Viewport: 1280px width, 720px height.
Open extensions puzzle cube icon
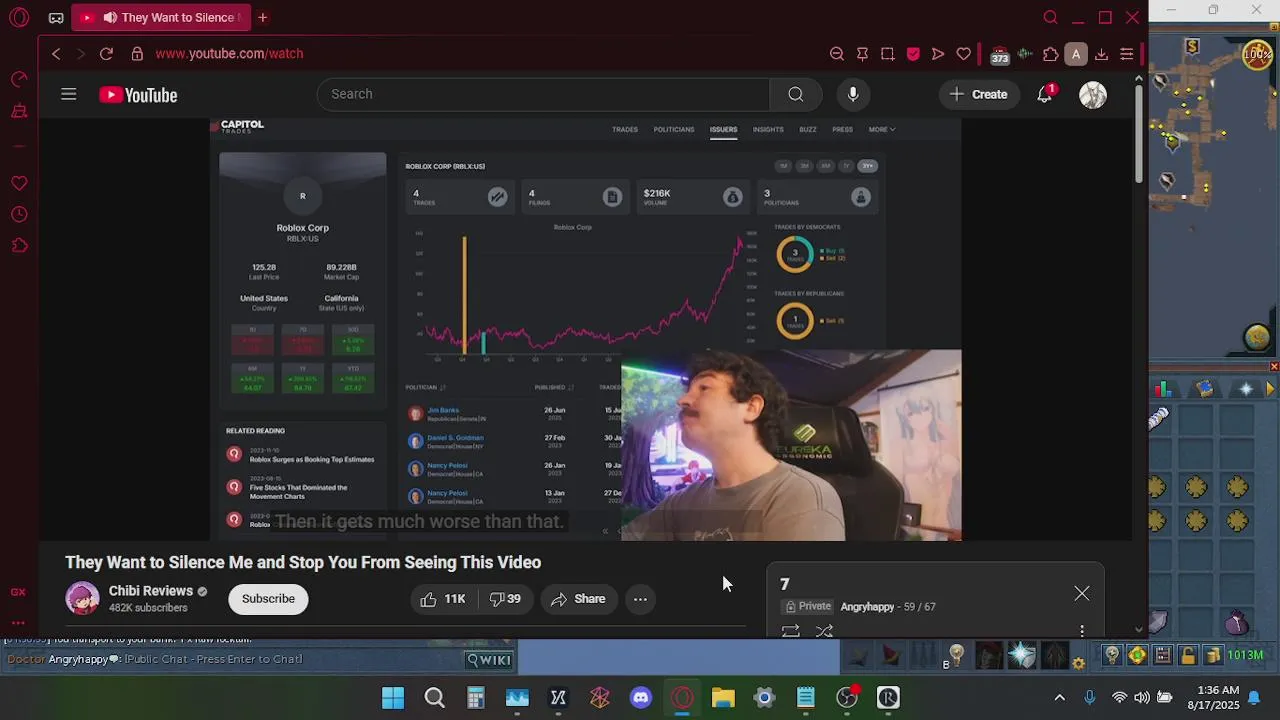1050,54
